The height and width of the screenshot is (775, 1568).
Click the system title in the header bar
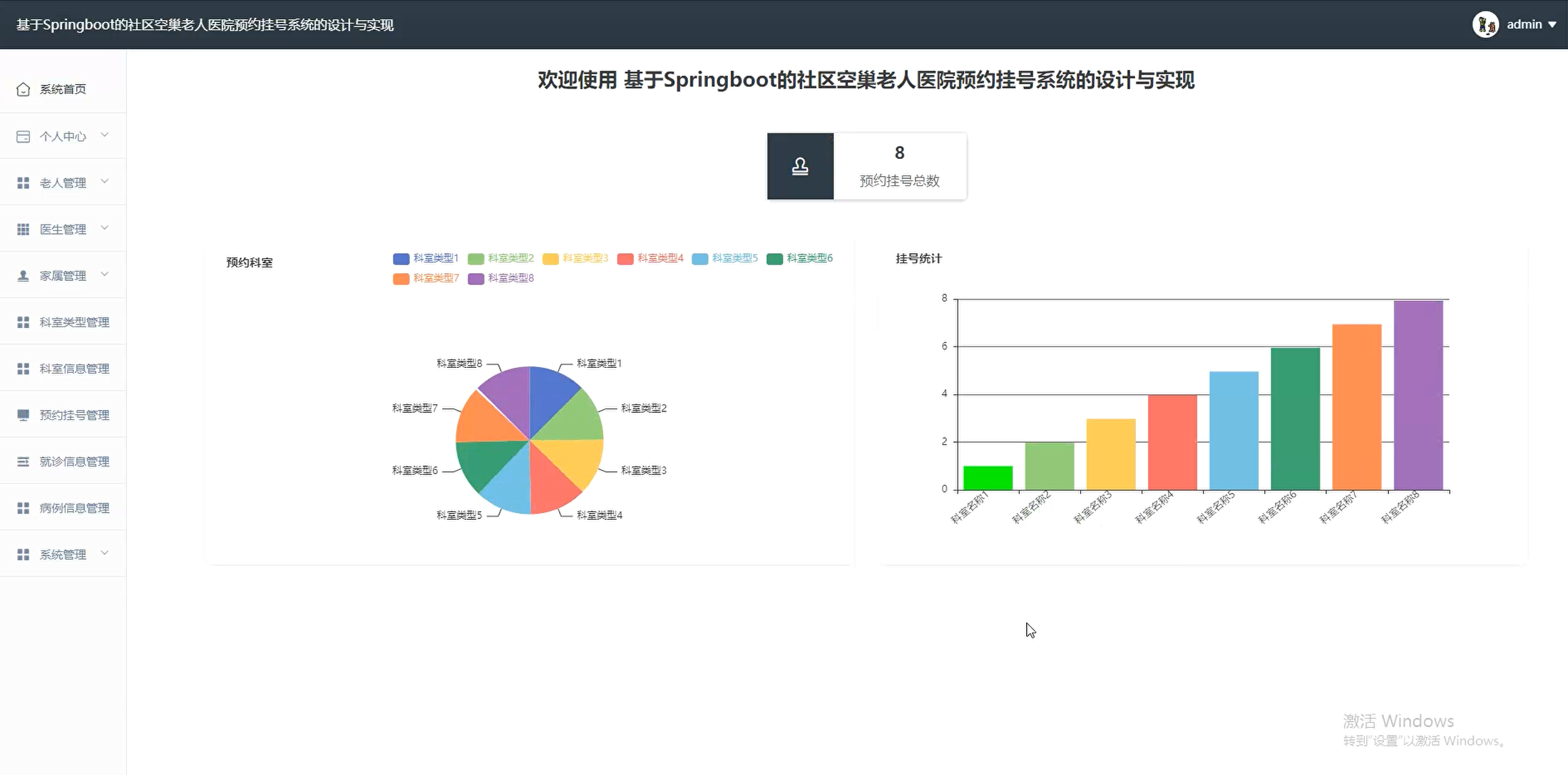pos(205,25)
